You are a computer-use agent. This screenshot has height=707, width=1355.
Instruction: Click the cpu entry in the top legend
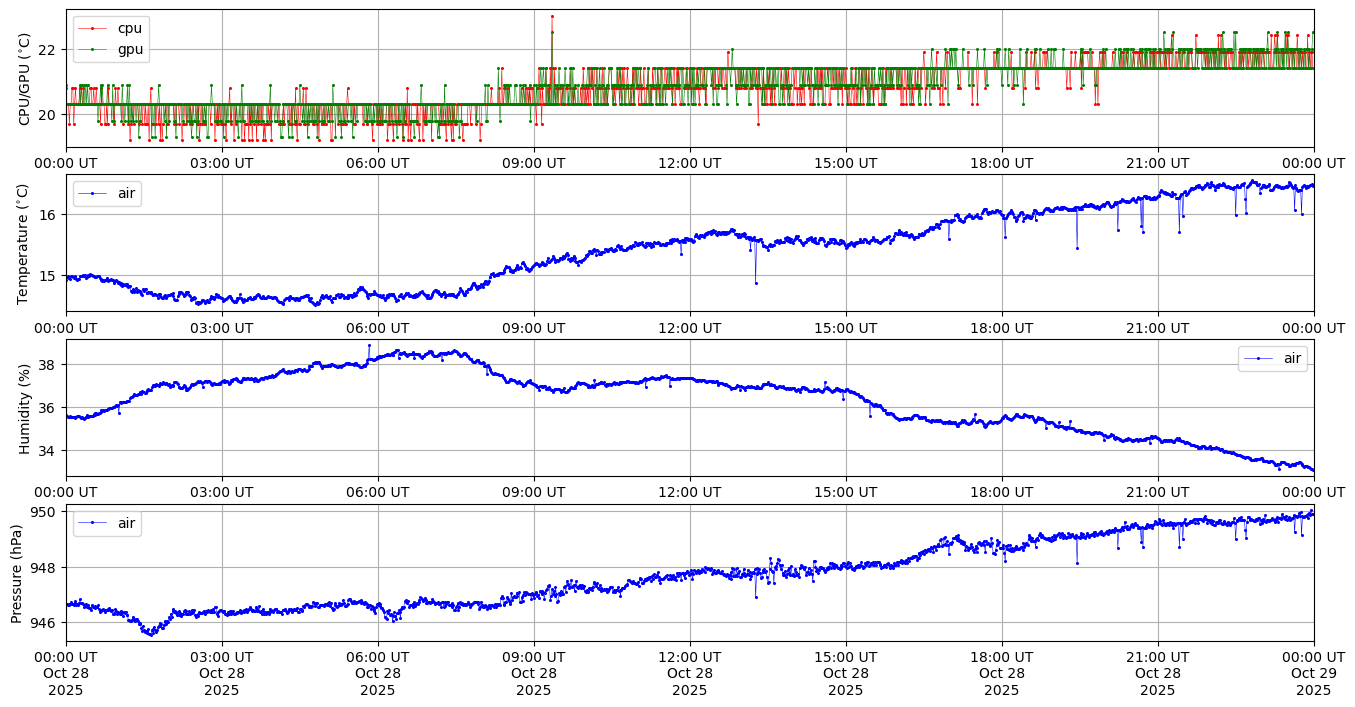(130, 28)
